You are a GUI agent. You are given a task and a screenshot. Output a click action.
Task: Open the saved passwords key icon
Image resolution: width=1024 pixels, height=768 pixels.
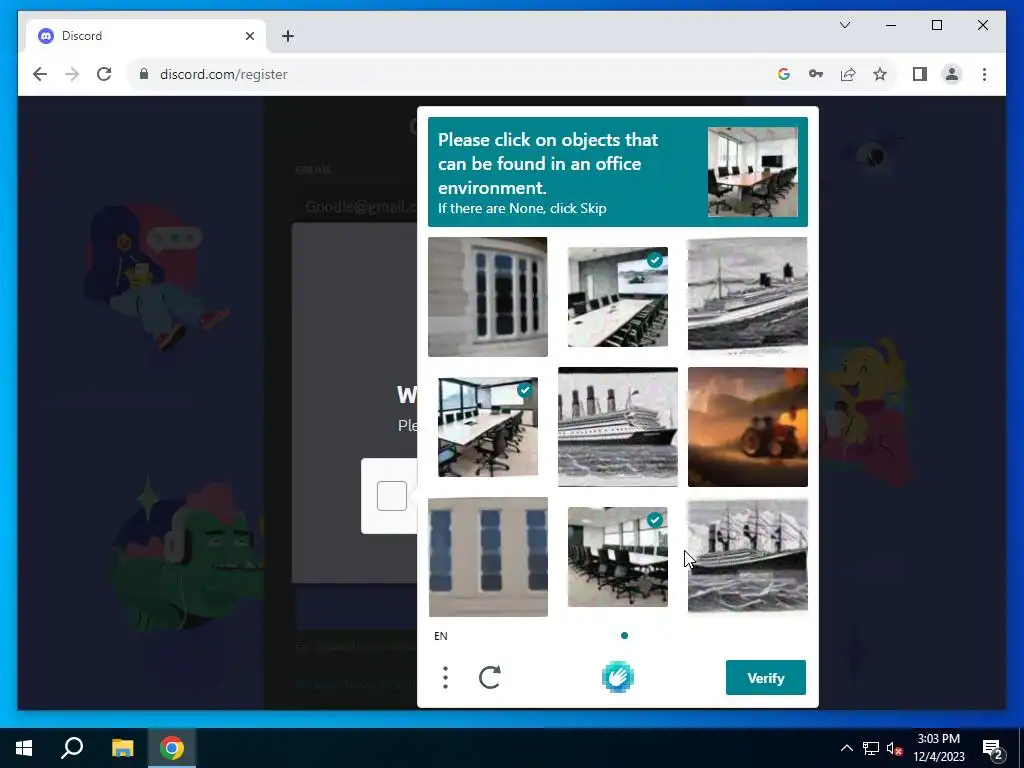point(816,74)
